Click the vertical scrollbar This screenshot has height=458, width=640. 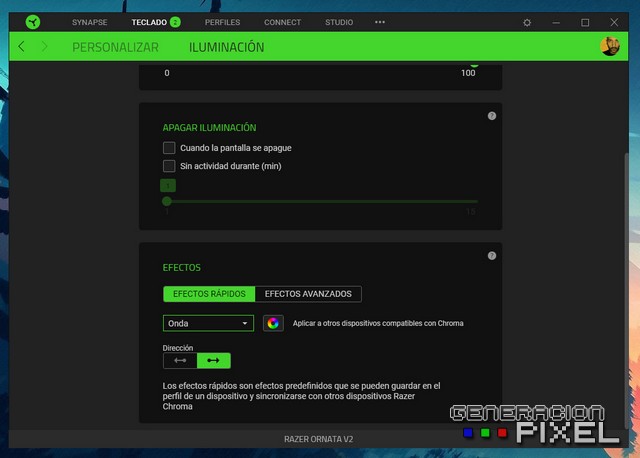pyautogui.click(x=627, y=290)
